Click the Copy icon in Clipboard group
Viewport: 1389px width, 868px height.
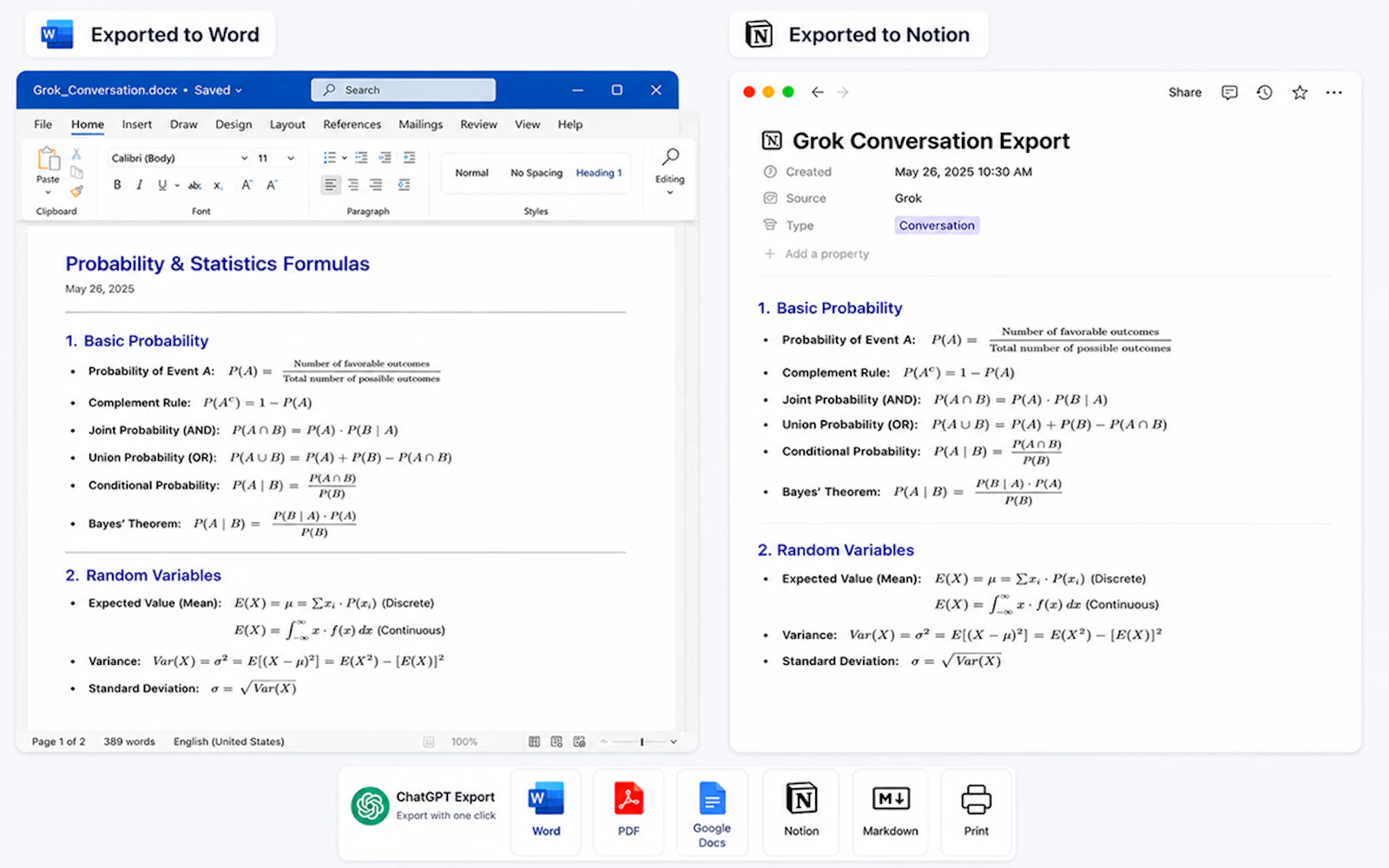[76, 172]
